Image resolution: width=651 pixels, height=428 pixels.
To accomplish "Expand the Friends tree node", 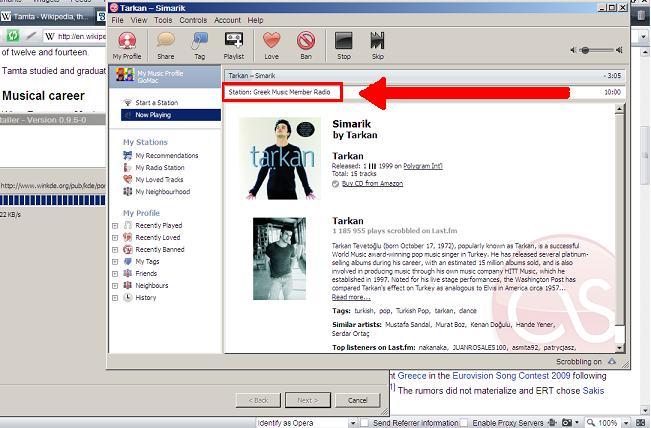I will tap(115, 274).
